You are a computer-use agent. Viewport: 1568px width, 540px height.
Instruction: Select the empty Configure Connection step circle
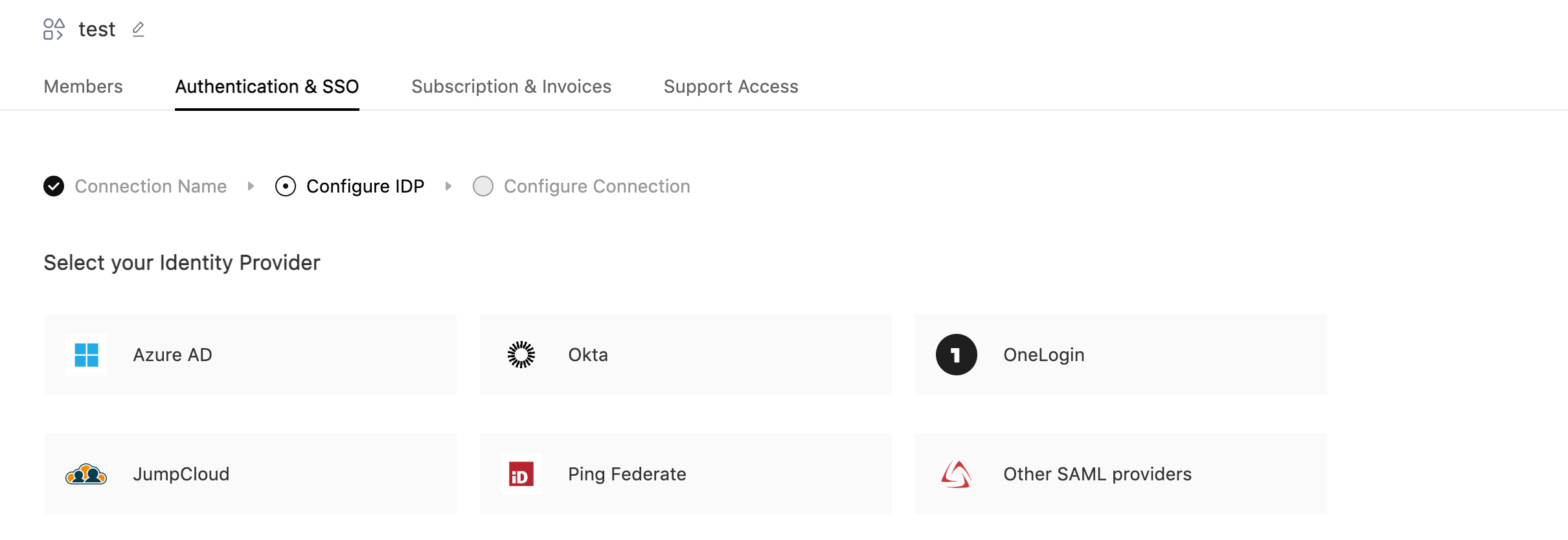(483, 186)
